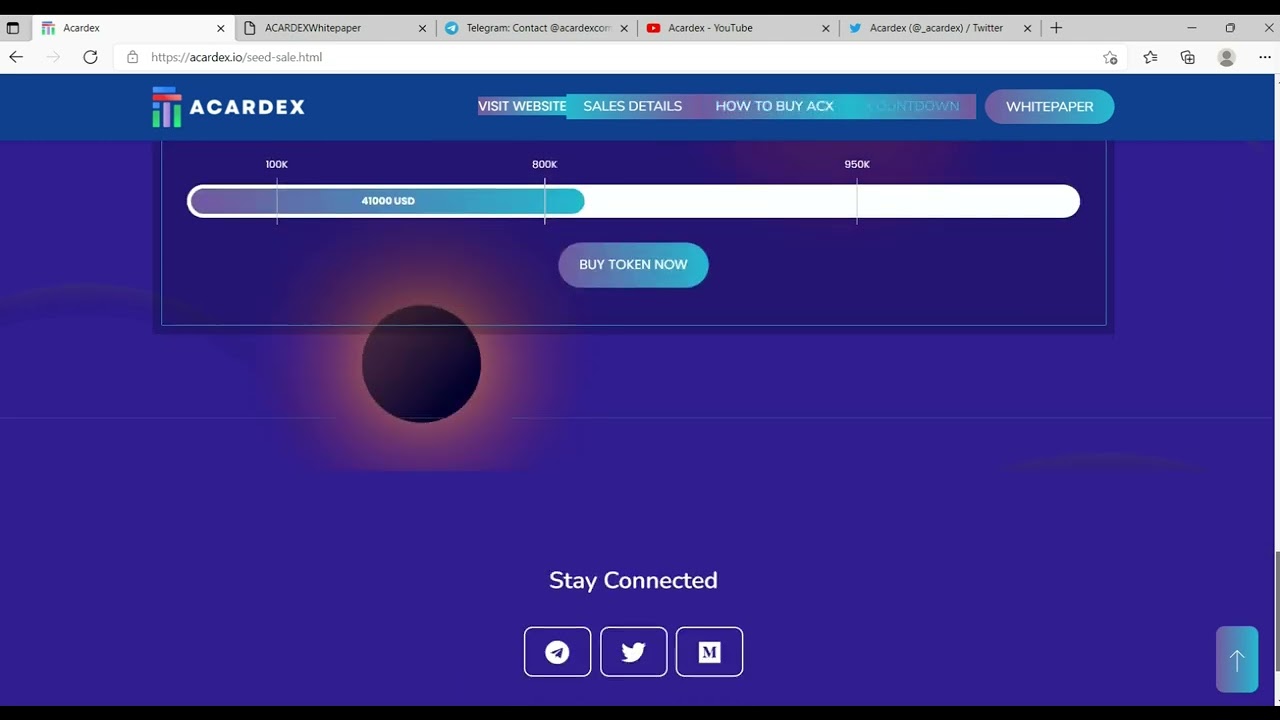Switch to the ACARDEXWhitepaper tab
1280x720 pixels.
pos(336,28)
